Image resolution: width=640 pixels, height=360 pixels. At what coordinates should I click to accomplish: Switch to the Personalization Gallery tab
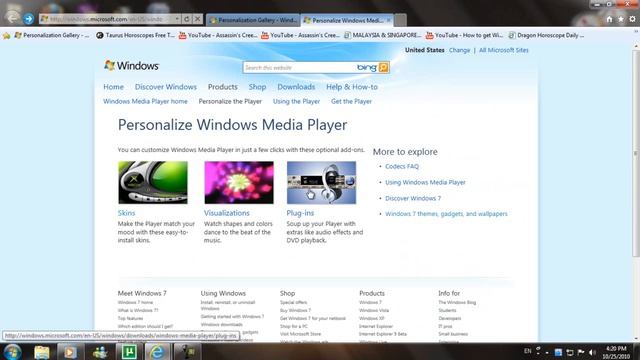click(253, 20)
